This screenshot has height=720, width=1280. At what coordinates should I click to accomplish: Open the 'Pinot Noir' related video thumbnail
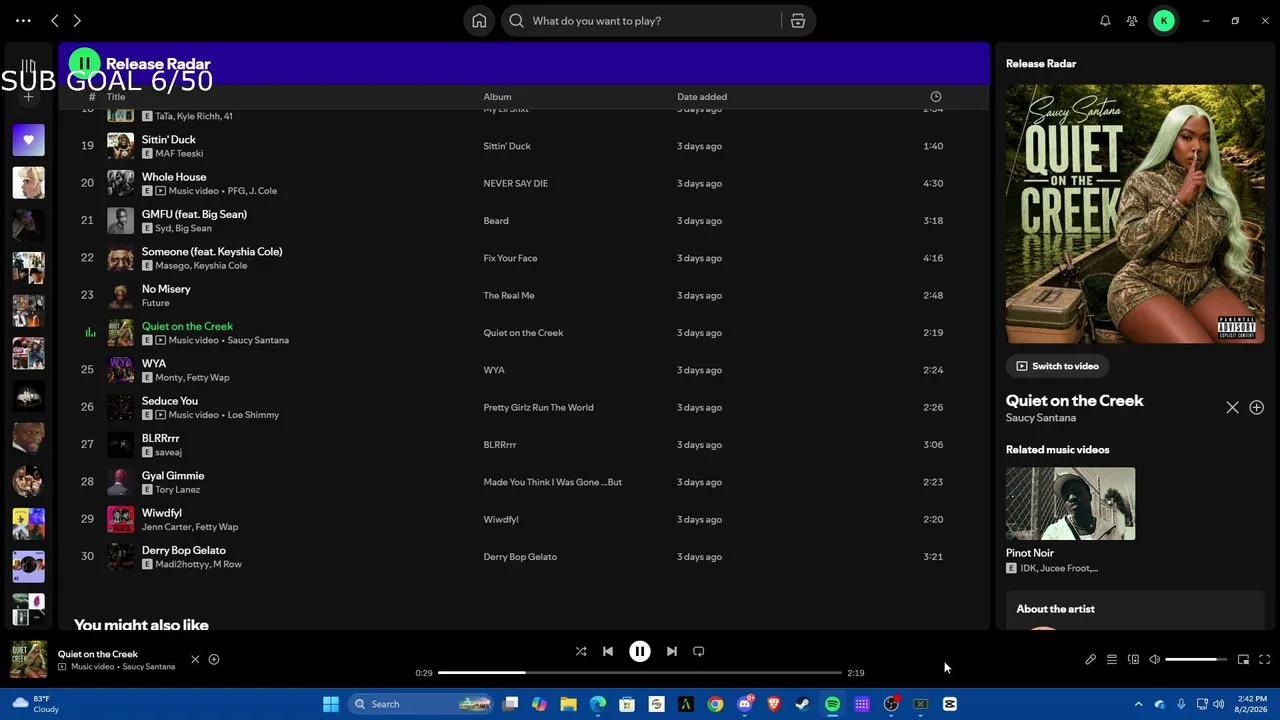pyautogui.click(x=1070, y=504)
